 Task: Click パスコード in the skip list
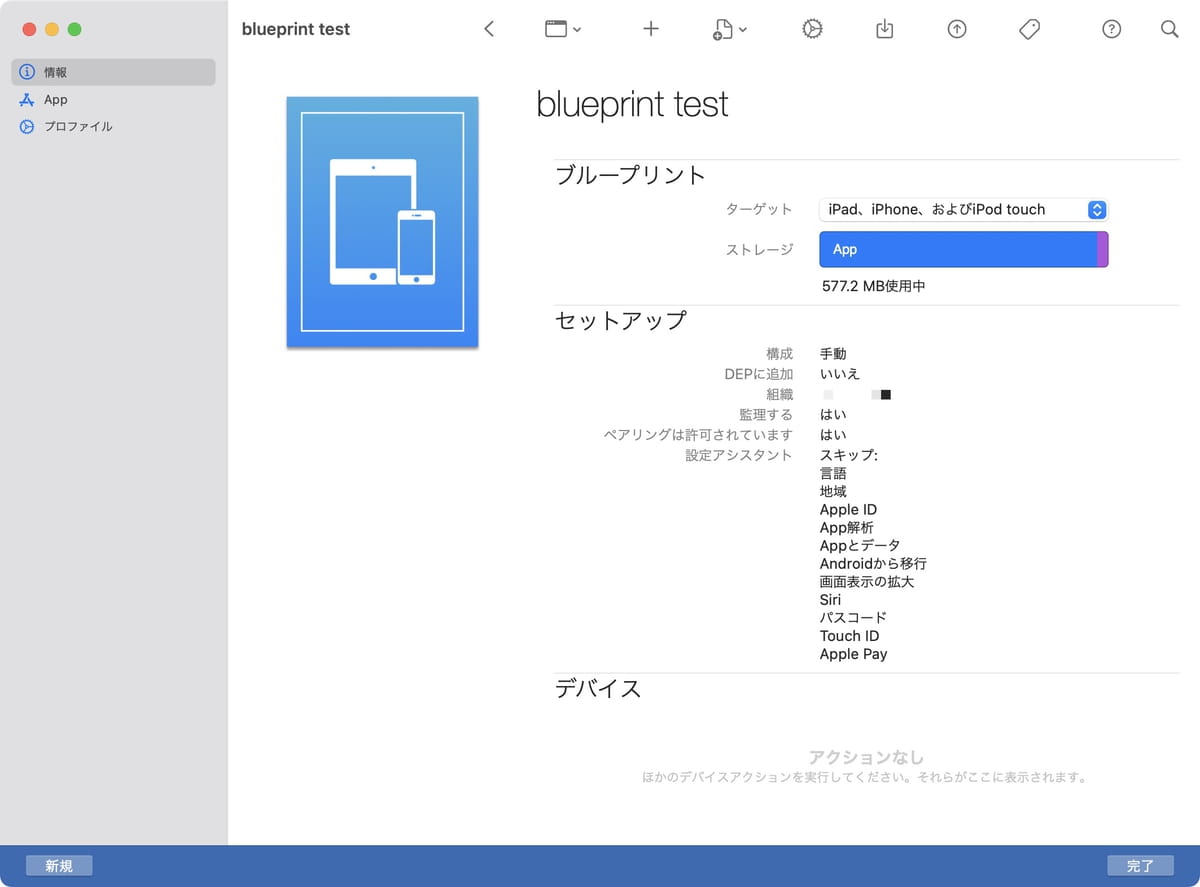pos(853,617)
